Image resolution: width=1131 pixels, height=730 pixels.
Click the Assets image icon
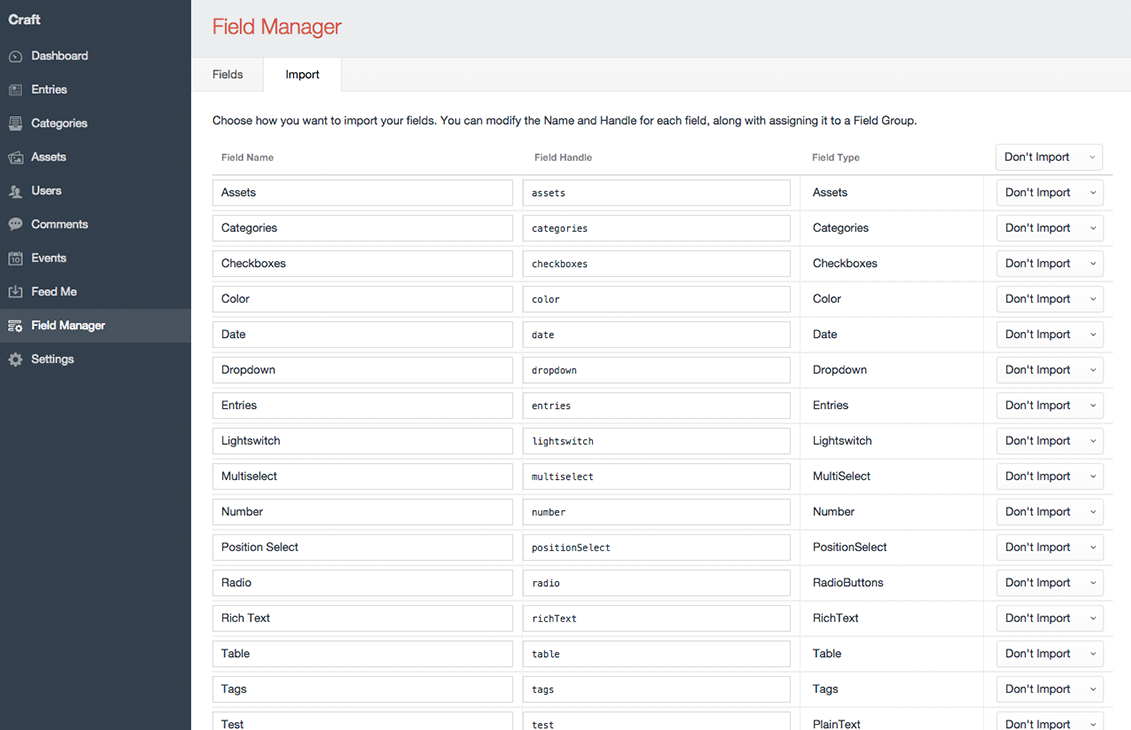pos(15,157)
